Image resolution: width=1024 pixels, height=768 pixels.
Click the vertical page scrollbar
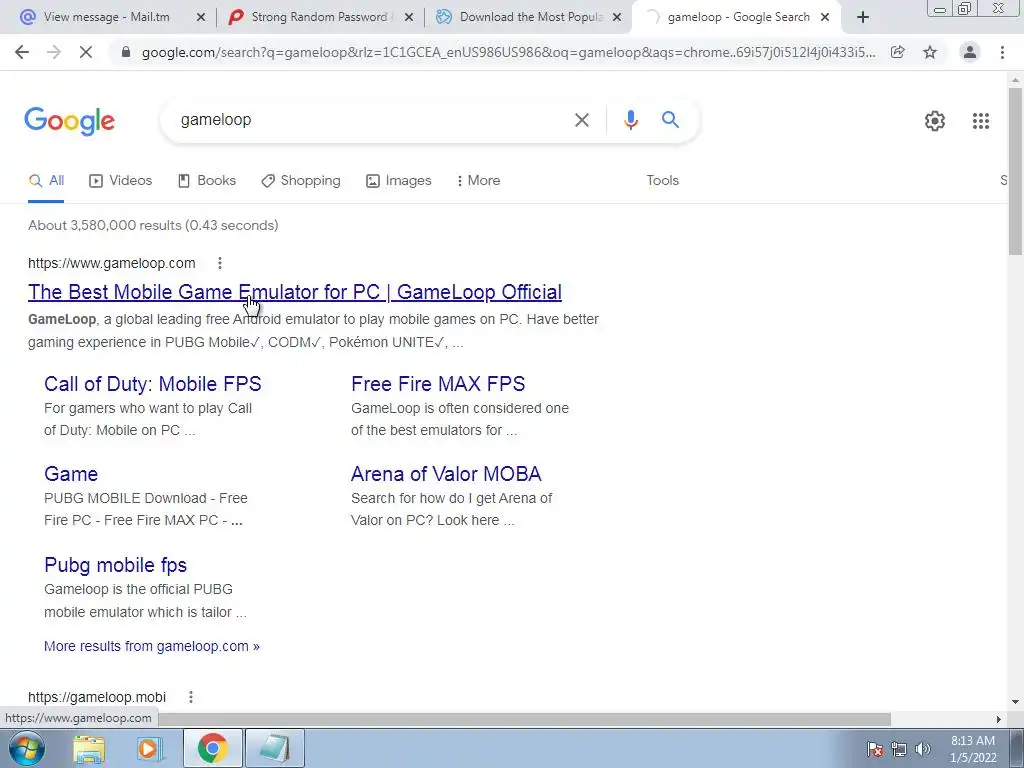pos(1015,171)
